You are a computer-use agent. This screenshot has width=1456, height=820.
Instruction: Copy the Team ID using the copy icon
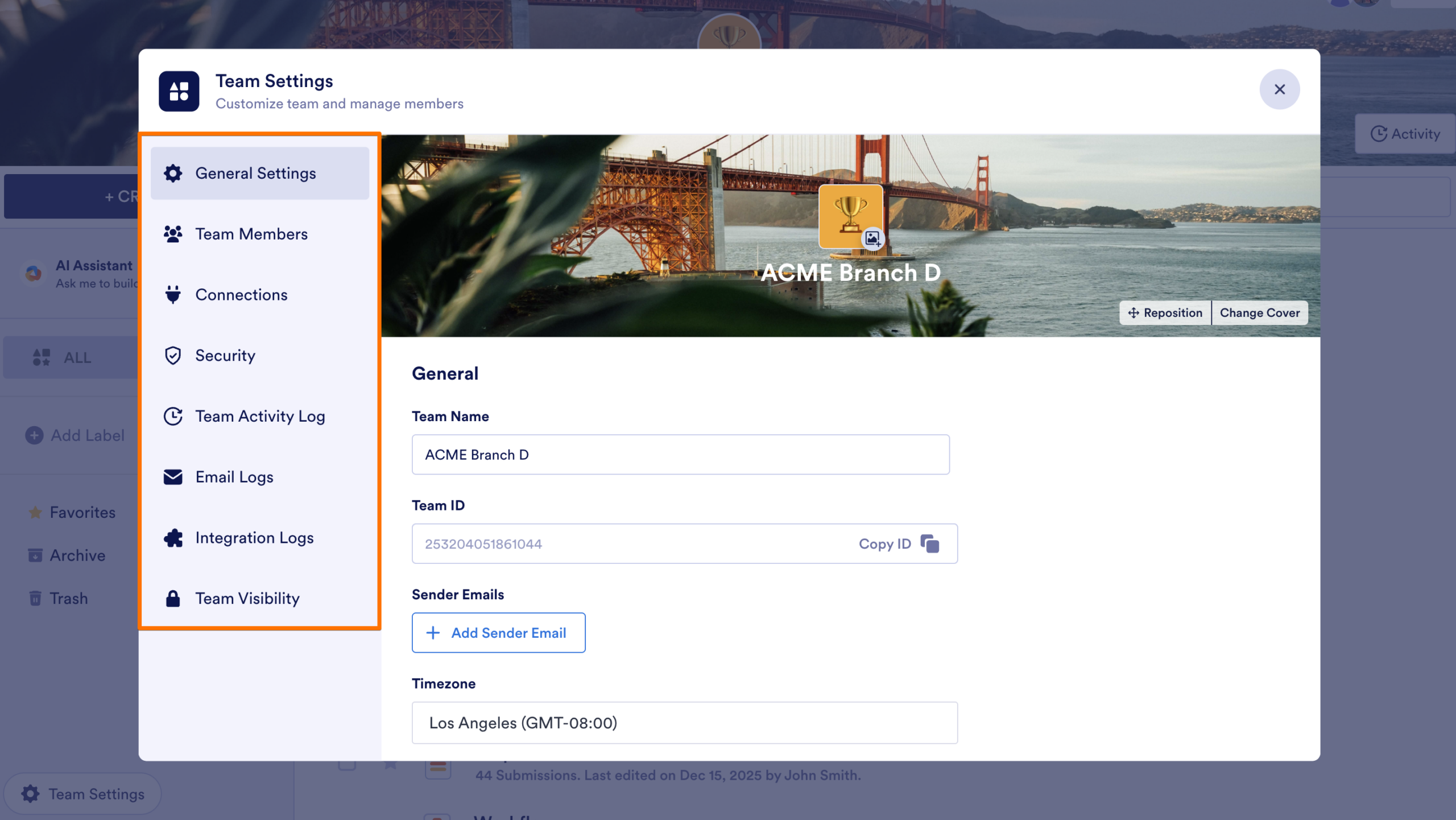point(929,543)
